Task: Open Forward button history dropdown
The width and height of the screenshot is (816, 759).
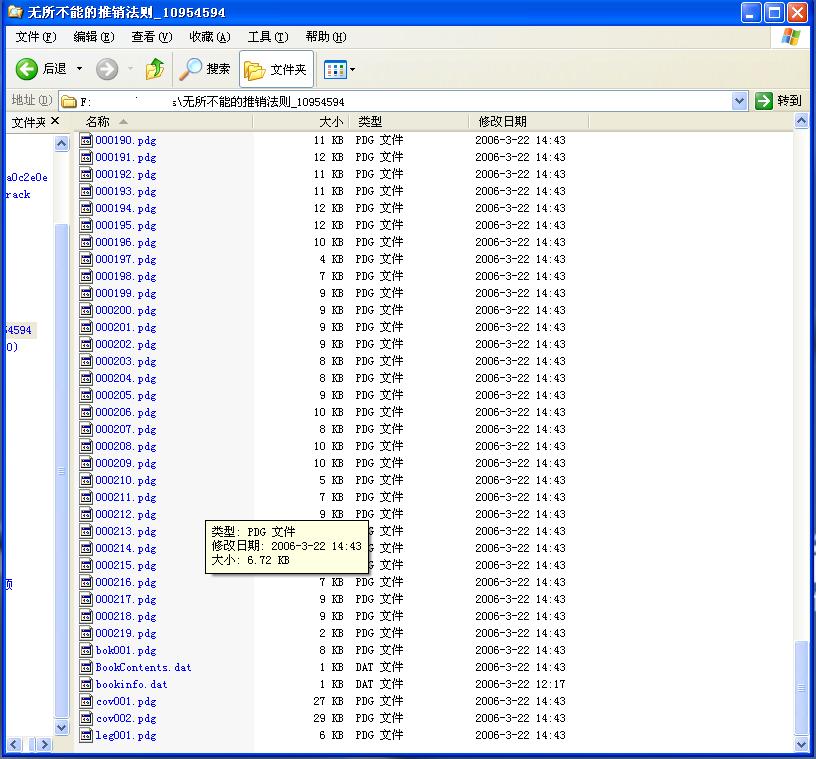Action: [x=131, y=69]
